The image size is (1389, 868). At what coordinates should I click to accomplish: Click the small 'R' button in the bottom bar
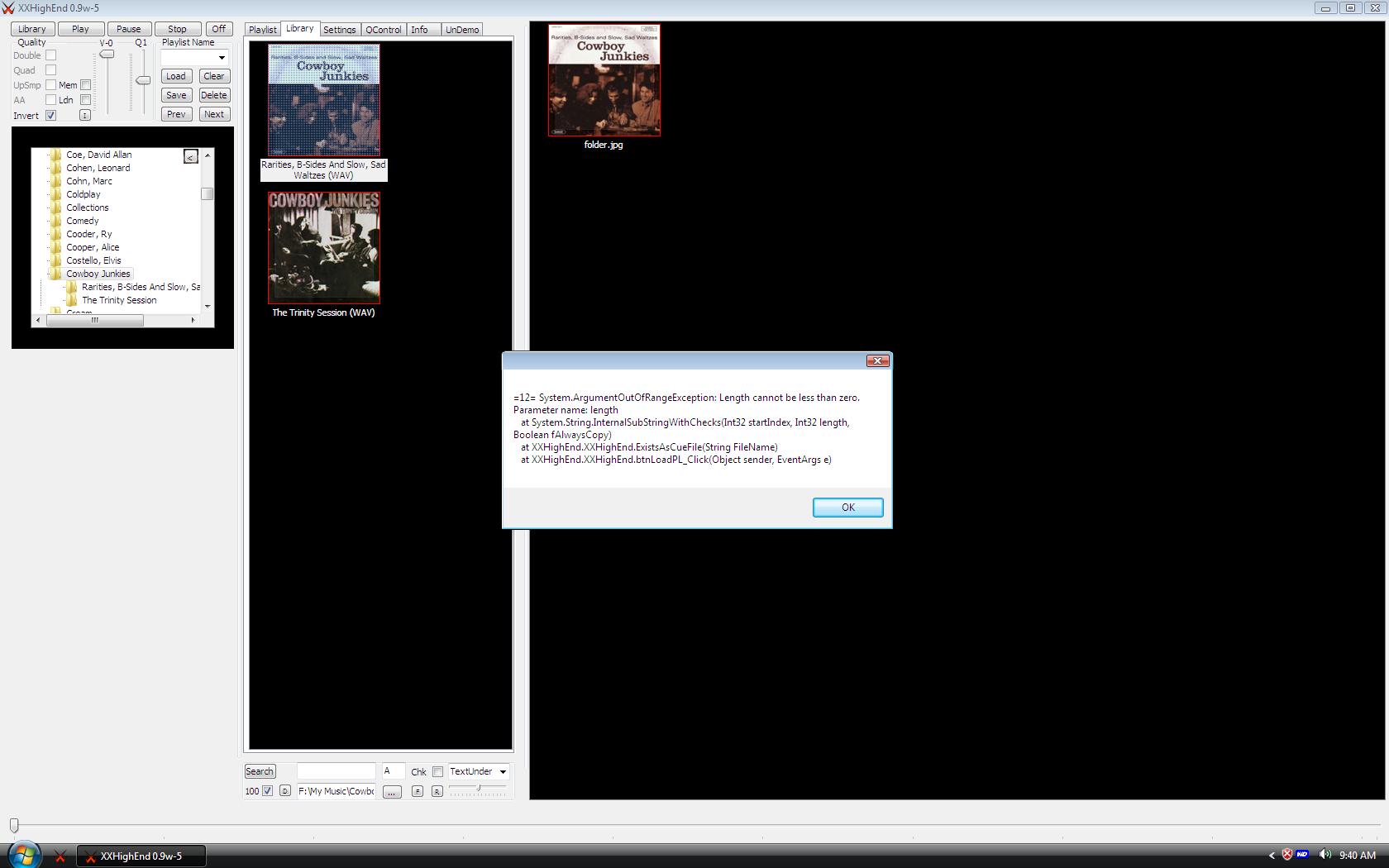tap(437, 791)
